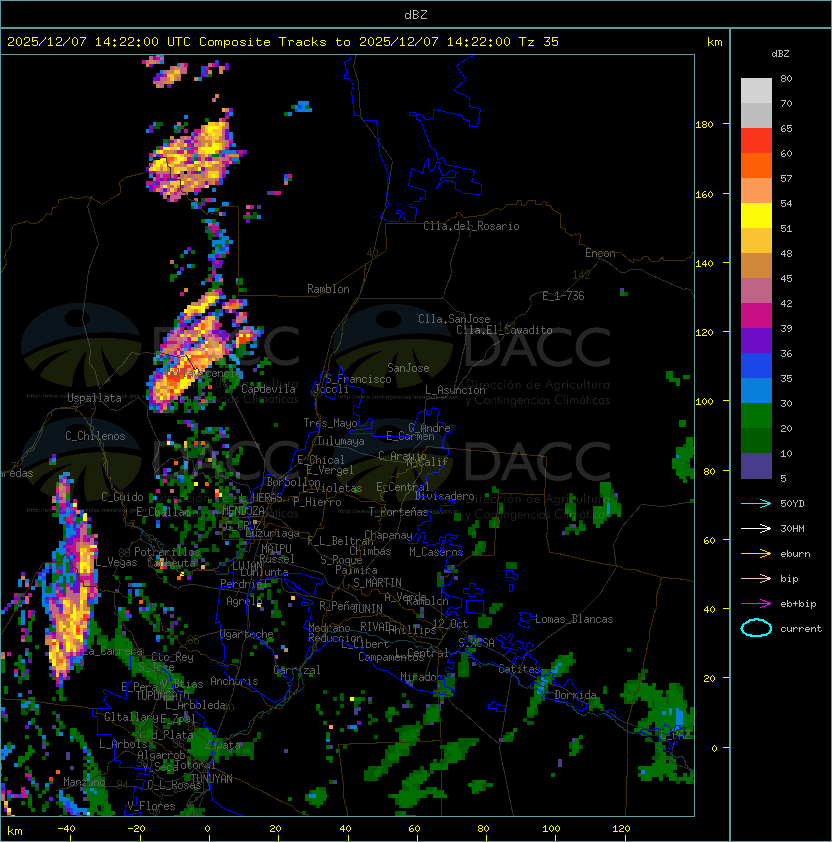
Task: Click the 'Ugarteche' map label
Action: pyautogui.click(x=247, y=634)
